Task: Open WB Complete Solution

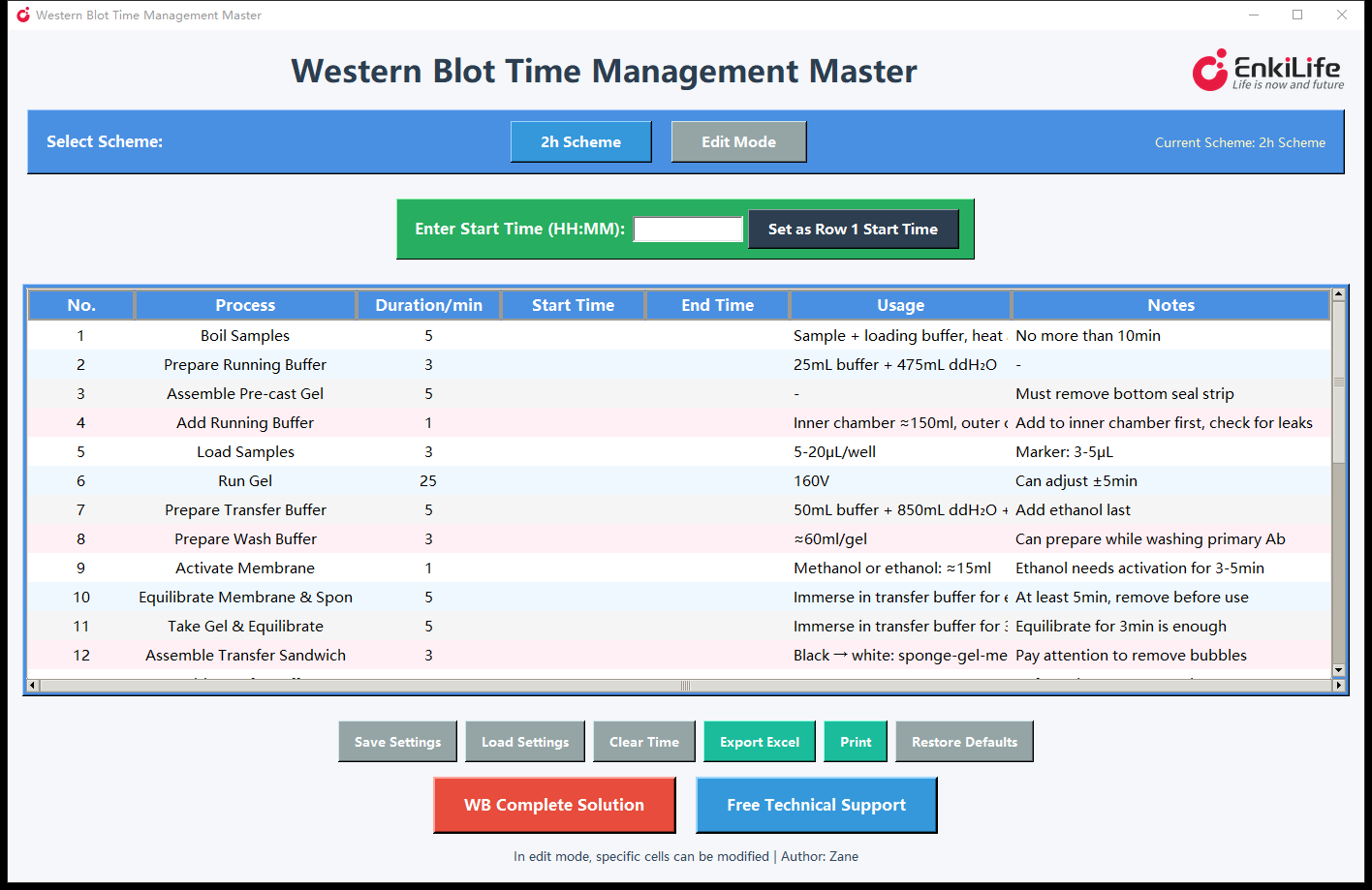Action: click(x=554, y=805)
